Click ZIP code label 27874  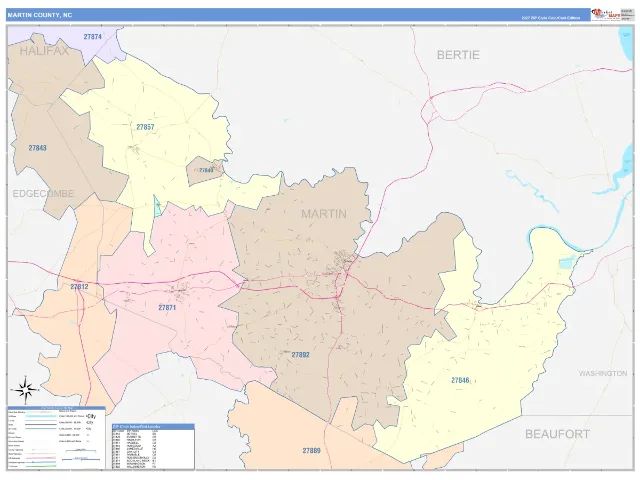pyautogui.click(x=93, y=37)
